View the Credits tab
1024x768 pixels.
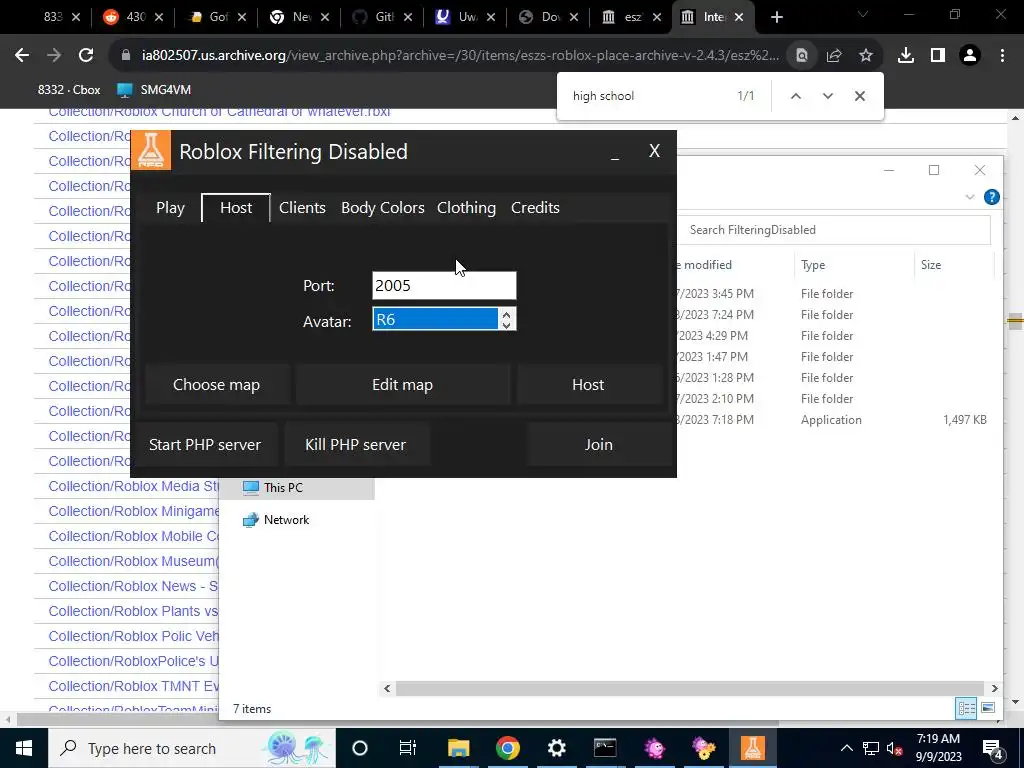click(x=535, y=208)
